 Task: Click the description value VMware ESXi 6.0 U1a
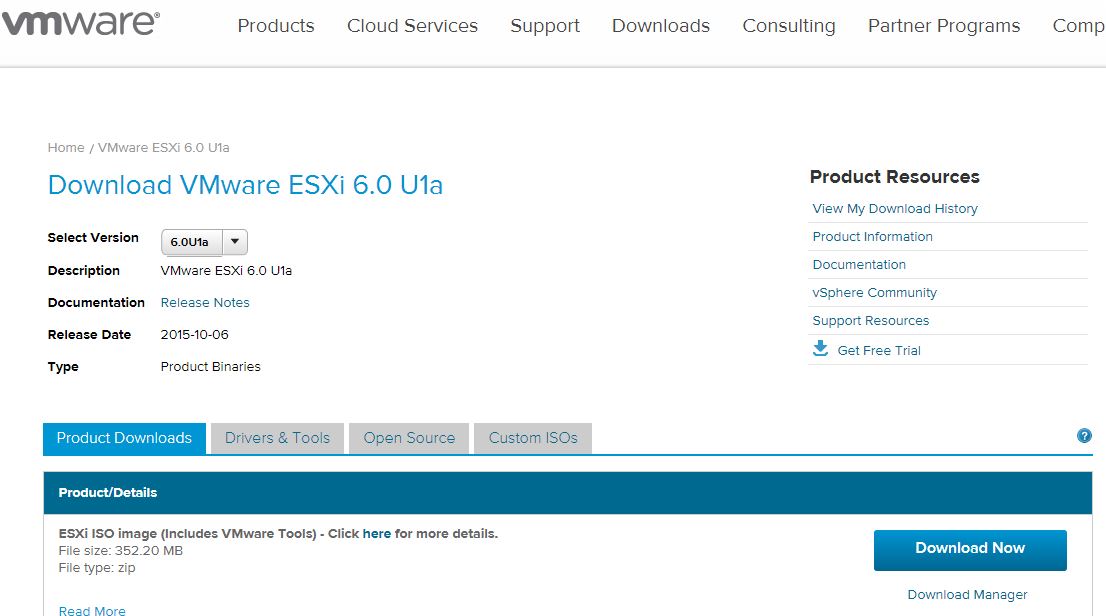tap(226, 271)
